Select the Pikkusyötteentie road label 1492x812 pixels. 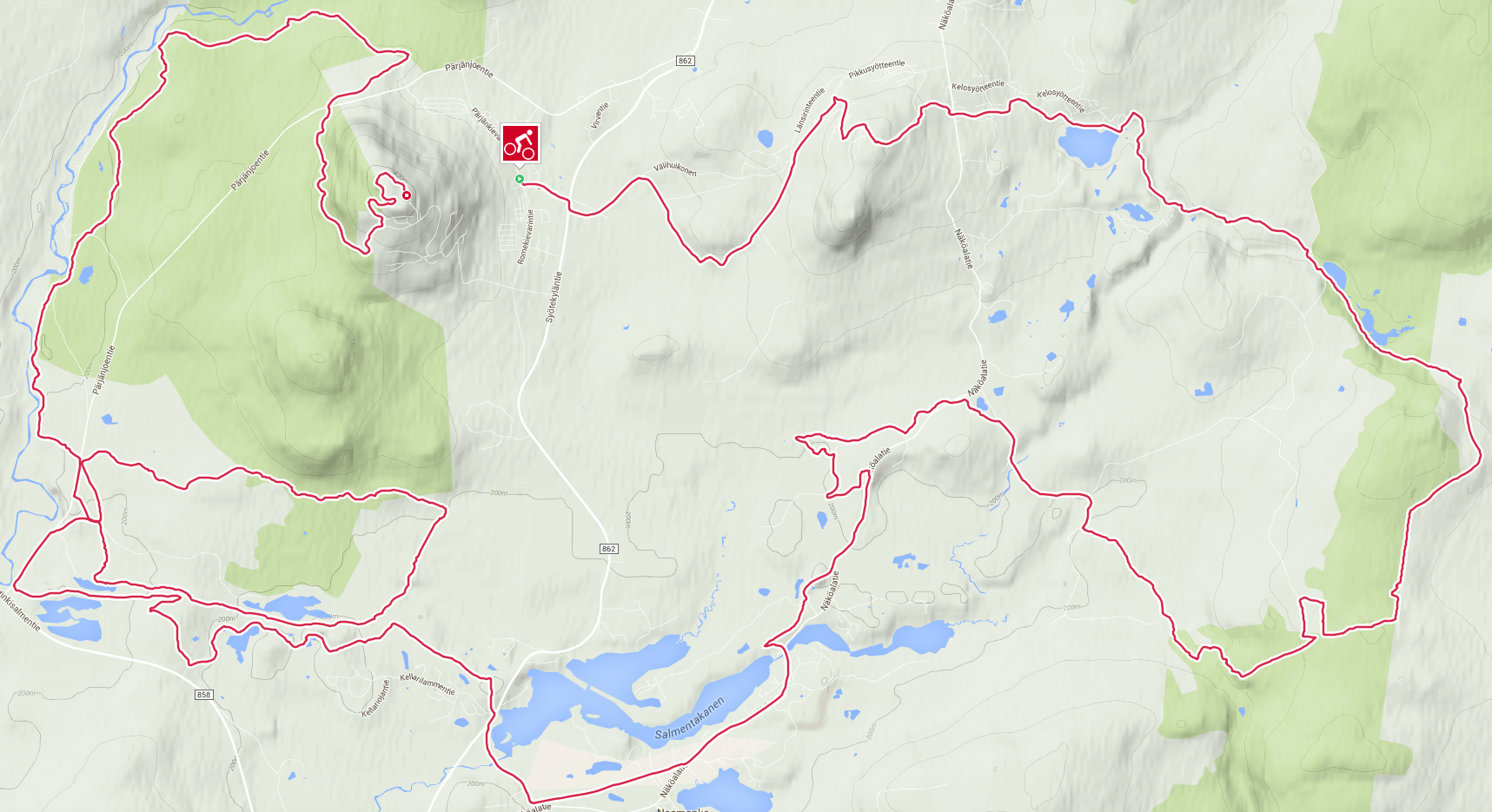pyautogui.click(x=877, y=69)
